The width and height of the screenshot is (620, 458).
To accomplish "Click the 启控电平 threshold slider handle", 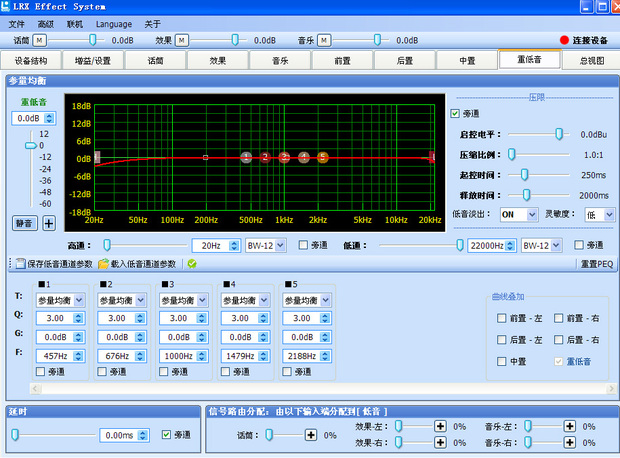I will pos(558,133).
